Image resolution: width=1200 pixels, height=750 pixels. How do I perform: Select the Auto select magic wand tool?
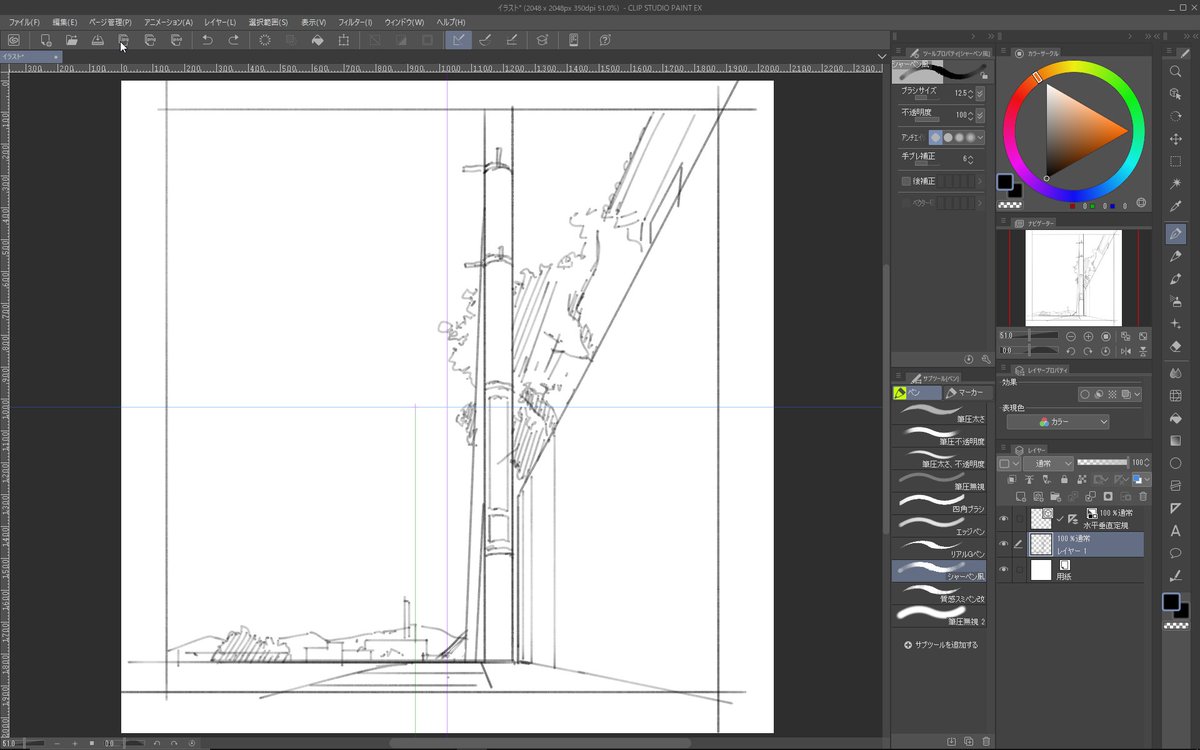1176,183
